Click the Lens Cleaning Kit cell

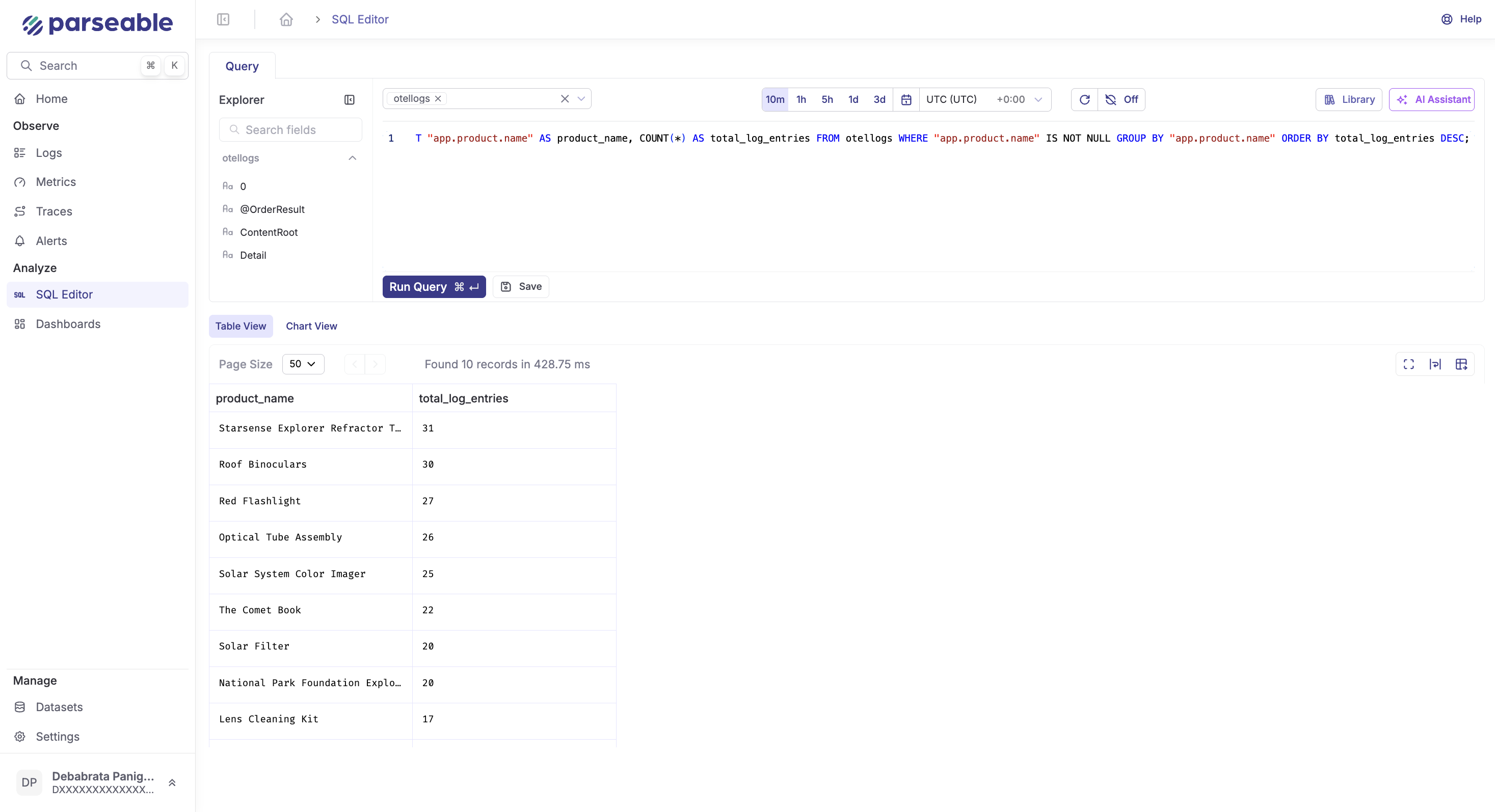coord(310,720)
